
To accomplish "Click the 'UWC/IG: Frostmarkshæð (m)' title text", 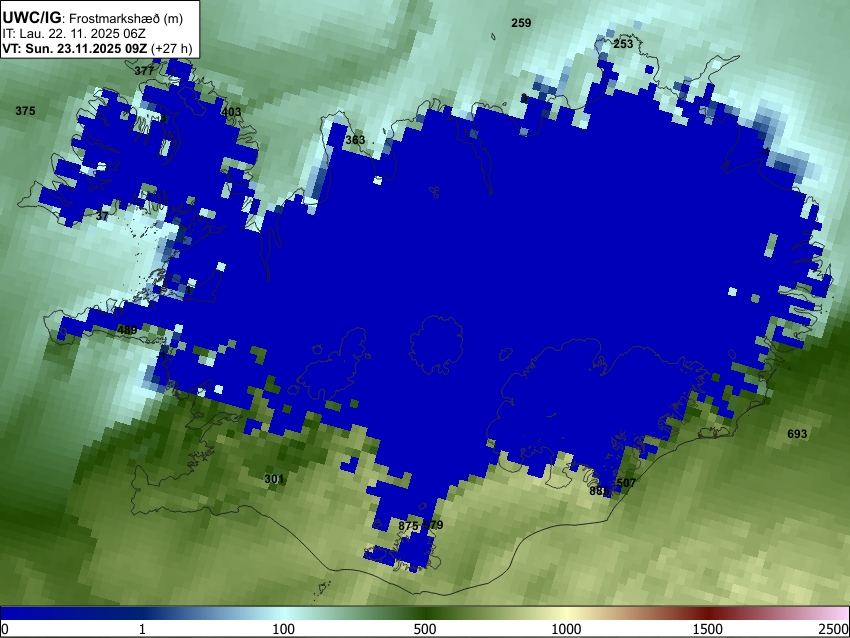I will pos(93,18).
